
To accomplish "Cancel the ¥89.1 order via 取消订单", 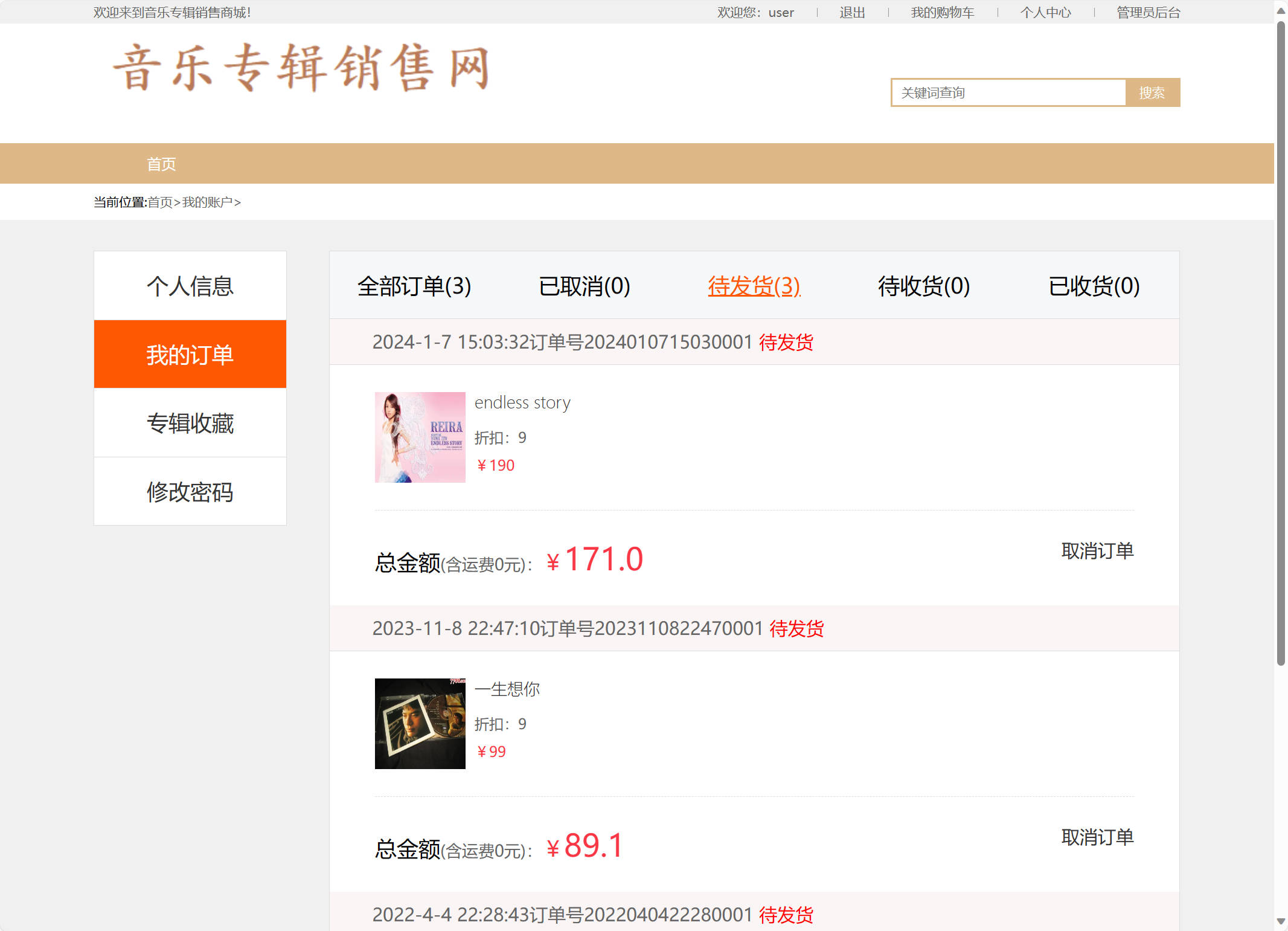I will tap(1097, 837).
